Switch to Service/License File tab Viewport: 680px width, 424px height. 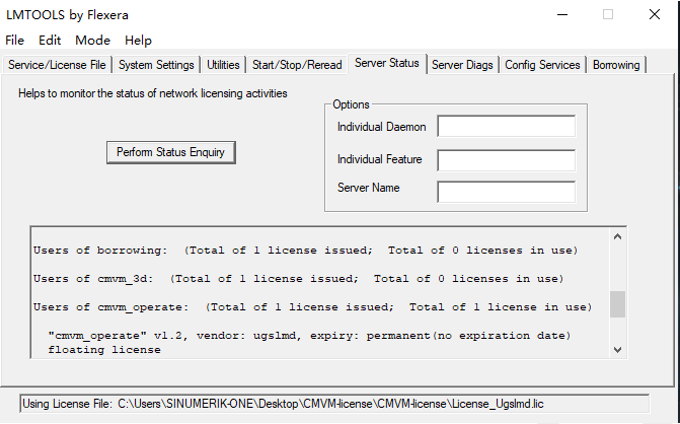click(57, 65)
